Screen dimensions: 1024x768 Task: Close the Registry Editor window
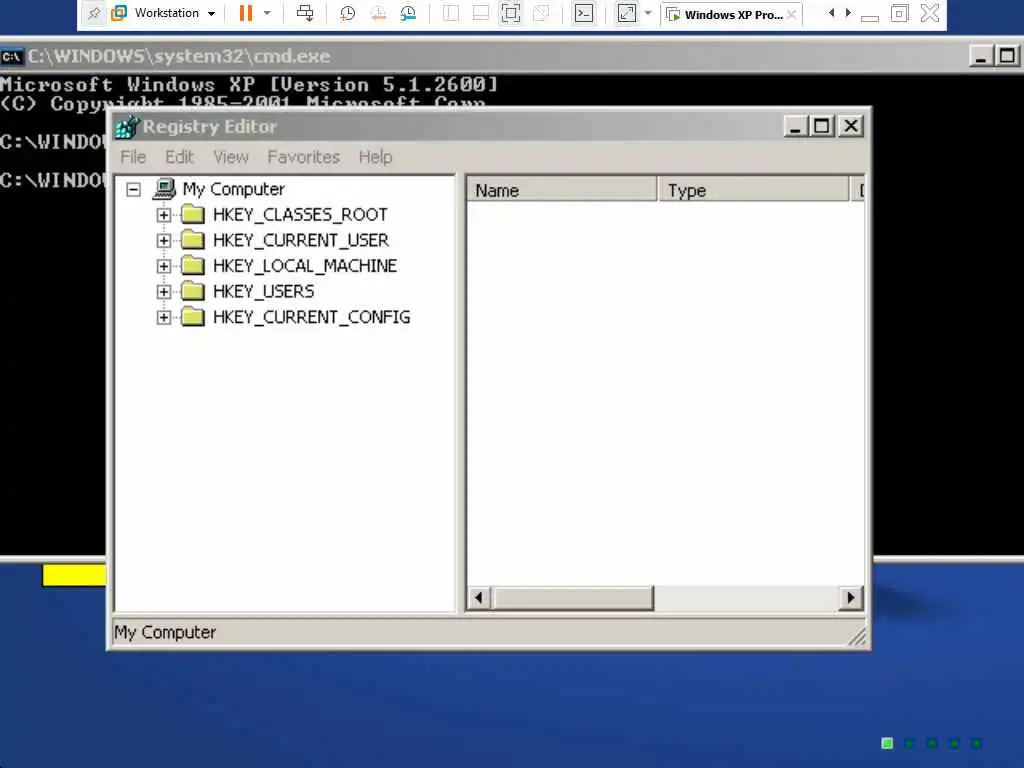pyautogui.click(x=851, y=126)
